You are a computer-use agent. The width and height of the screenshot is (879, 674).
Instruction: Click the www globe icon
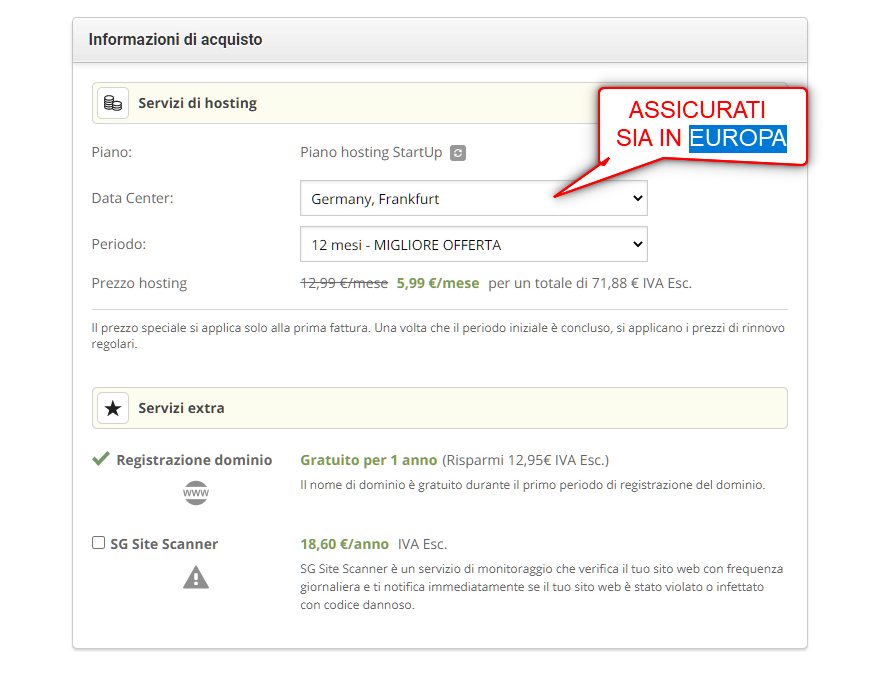click(196, 493)
